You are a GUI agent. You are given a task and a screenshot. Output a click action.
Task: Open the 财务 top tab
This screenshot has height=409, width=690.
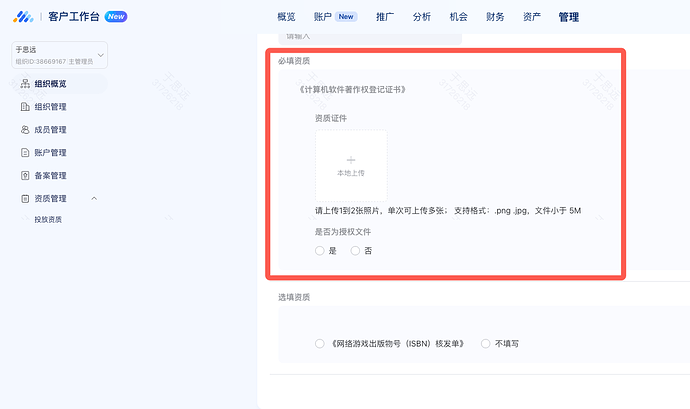pyautogui.click(x=495, y=17)
